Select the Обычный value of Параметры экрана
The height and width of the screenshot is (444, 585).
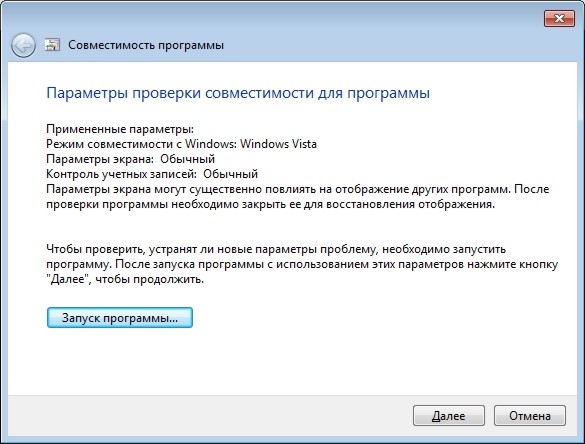click(x=188, y=159)
